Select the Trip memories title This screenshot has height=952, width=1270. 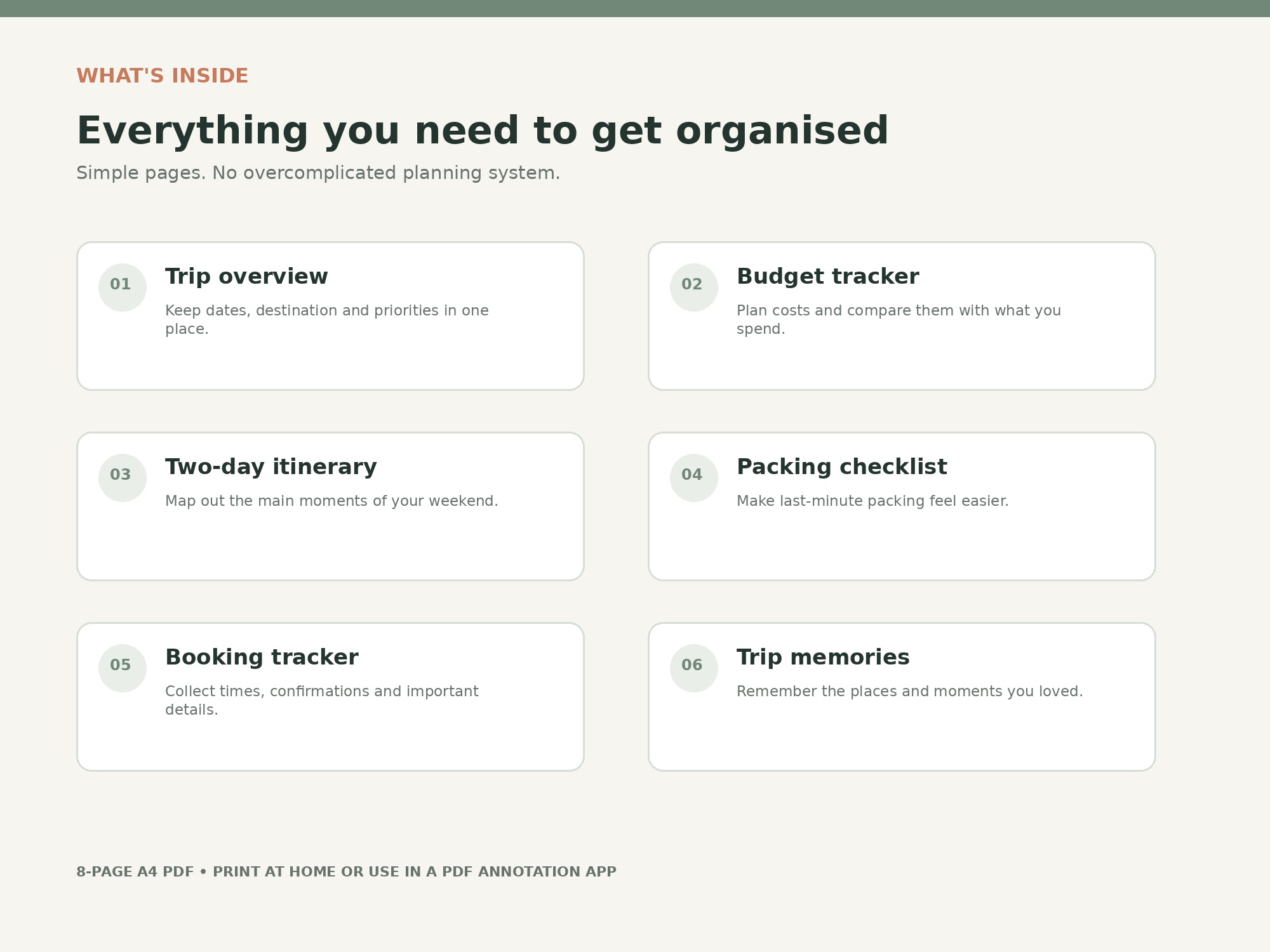point(823,658)
